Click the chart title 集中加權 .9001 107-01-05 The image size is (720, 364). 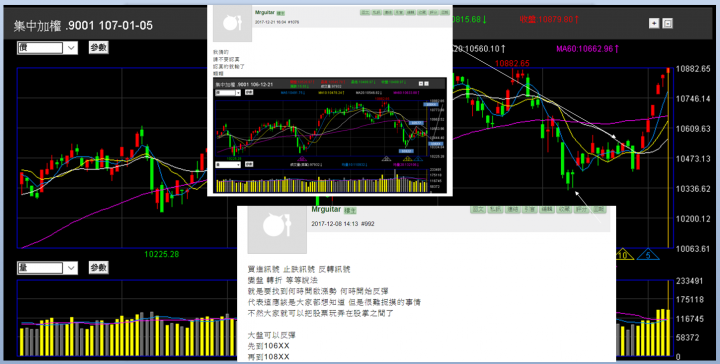(x=83, y=26)
